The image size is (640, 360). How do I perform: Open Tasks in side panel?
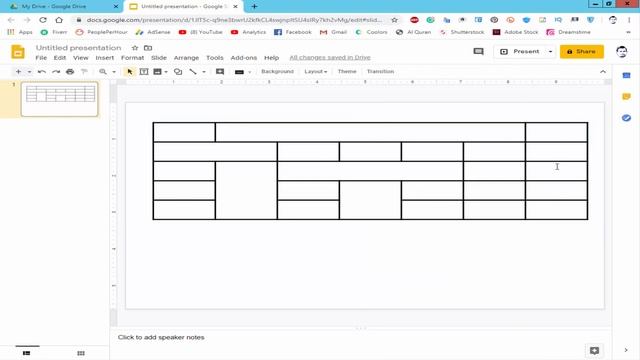coord(626,118)
